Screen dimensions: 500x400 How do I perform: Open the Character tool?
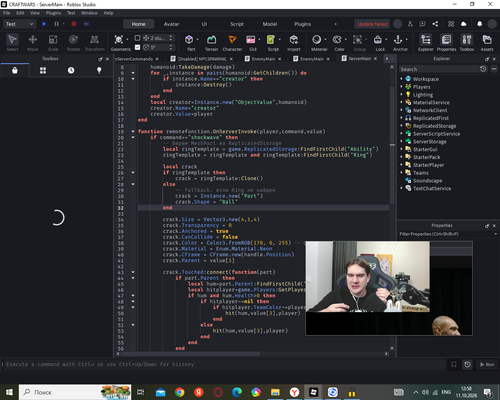tap(232, 42)
